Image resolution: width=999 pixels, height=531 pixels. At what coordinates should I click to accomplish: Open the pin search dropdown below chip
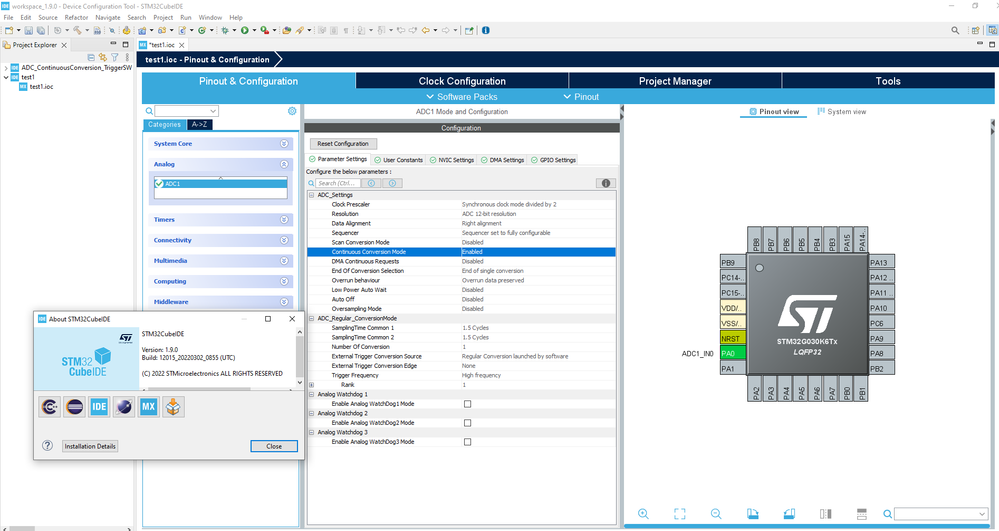tap(981, 514)
